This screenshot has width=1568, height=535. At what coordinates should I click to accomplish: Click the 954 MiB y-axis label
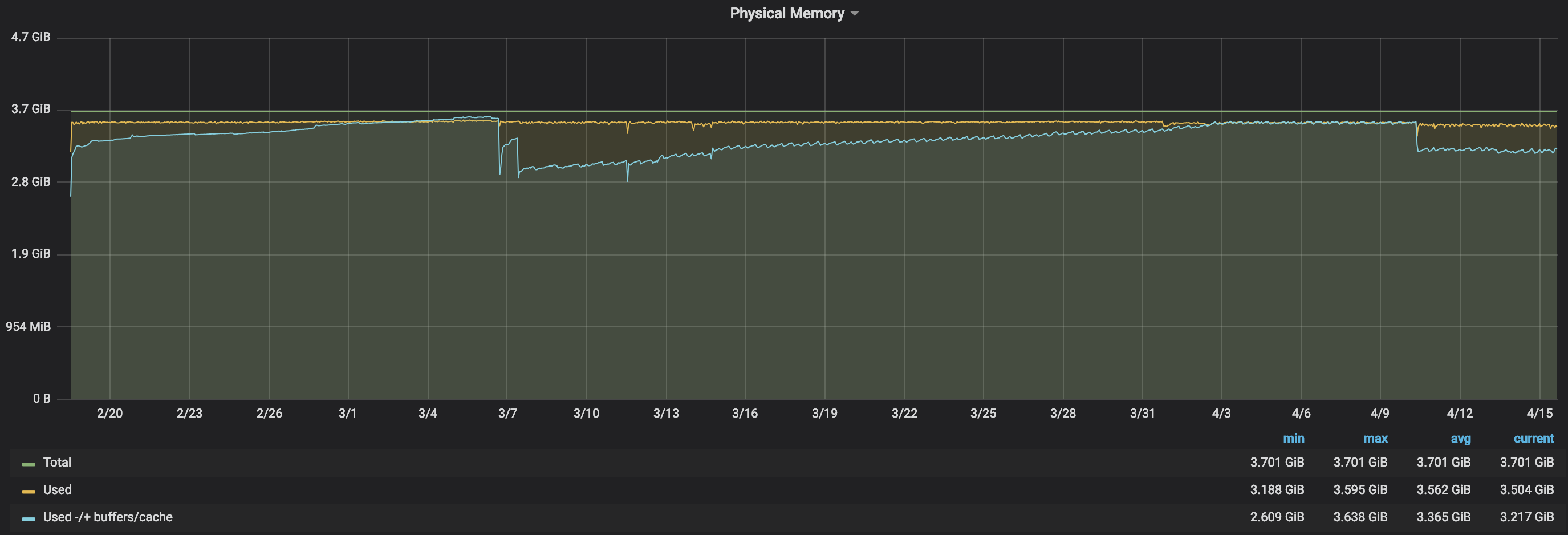pyautogui.click(x=29, y=327)
